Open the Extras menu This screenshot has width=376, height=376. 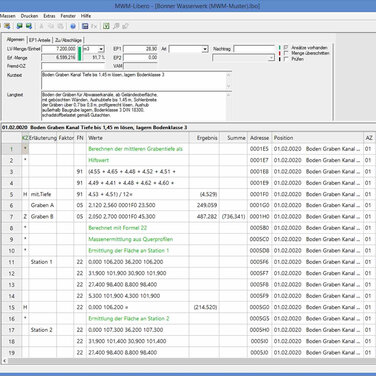pyautogui.click(x=49, y=16)
